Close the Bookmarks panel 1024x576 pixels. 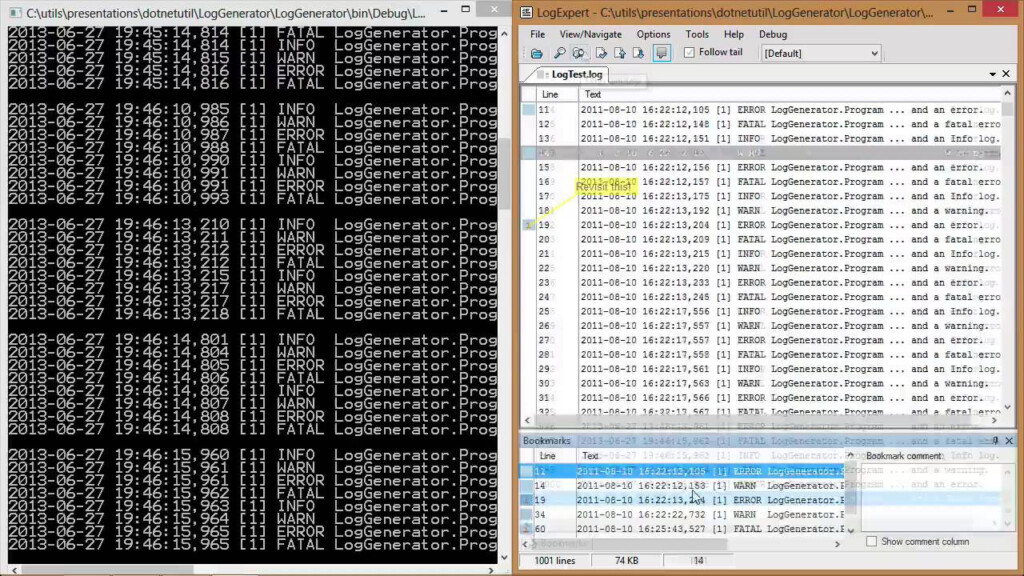[1009, 441]
